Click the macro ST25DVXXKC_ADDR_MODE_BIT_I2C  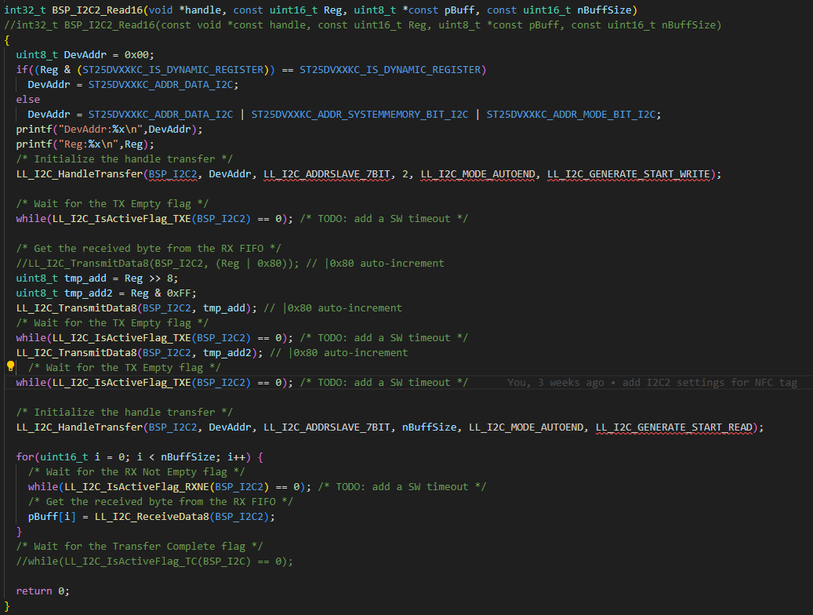tap(571, 114)
